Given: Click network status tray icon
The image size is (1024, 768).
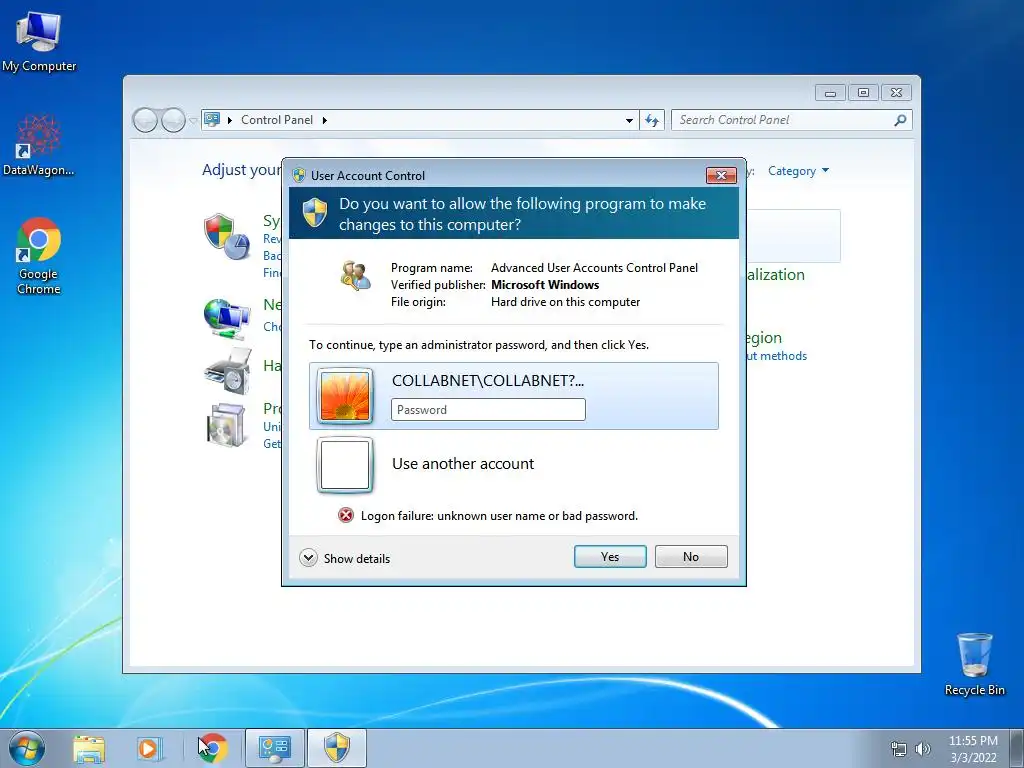Looking at the screenshot, I should coord(899,749).
